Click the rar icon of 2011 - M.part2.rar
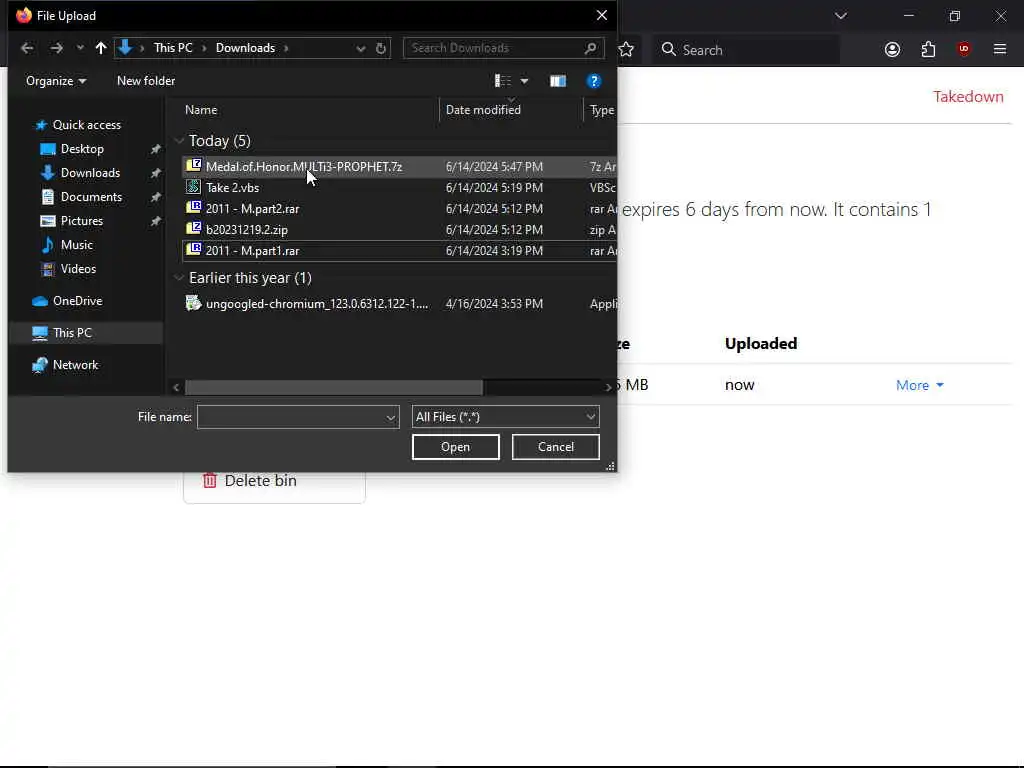The image size is (1024, 768). (x=193, y=208)
